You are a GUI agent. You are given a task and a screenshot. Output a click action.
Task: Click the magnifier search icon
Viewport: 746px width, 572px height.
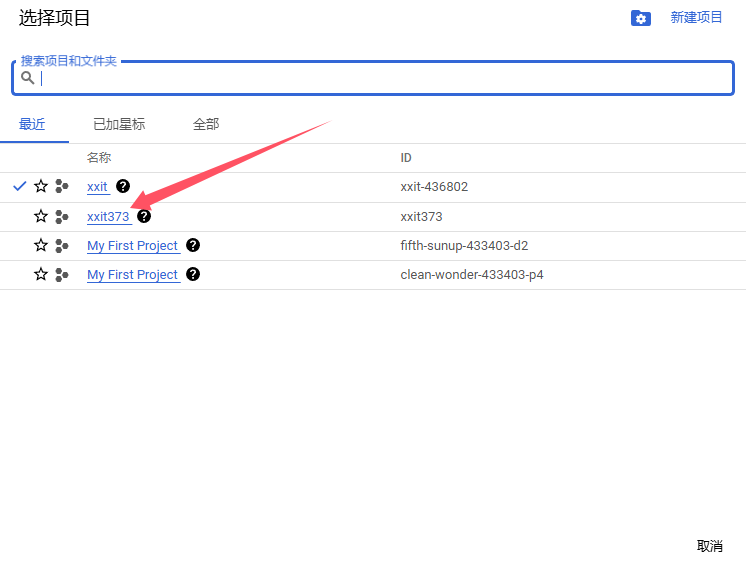(x=28, y=78)
